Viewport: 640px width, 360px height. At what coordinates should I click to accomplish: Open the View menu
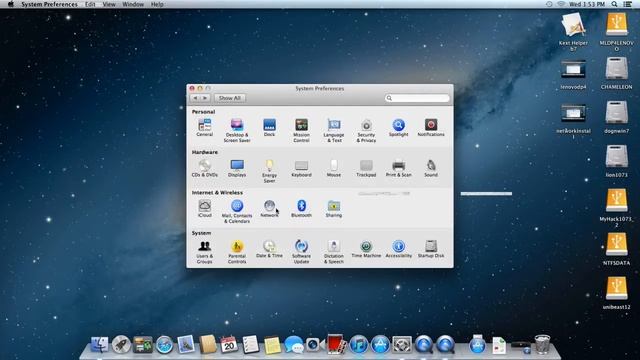(x=109, y=4)
